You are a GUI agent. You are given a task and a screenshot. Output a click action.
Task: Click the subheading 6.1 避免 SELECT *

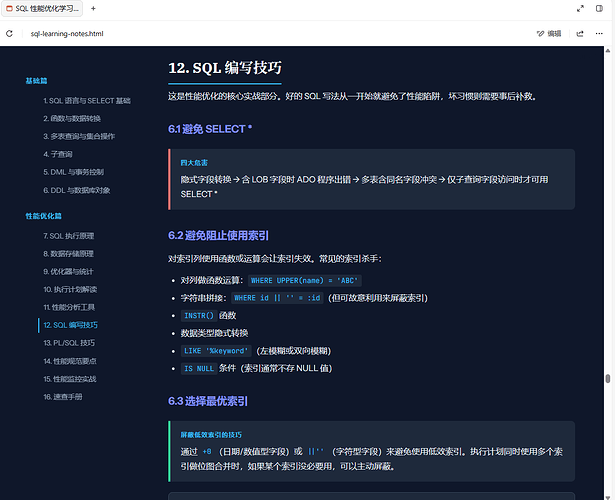click(x=210, y=129)
